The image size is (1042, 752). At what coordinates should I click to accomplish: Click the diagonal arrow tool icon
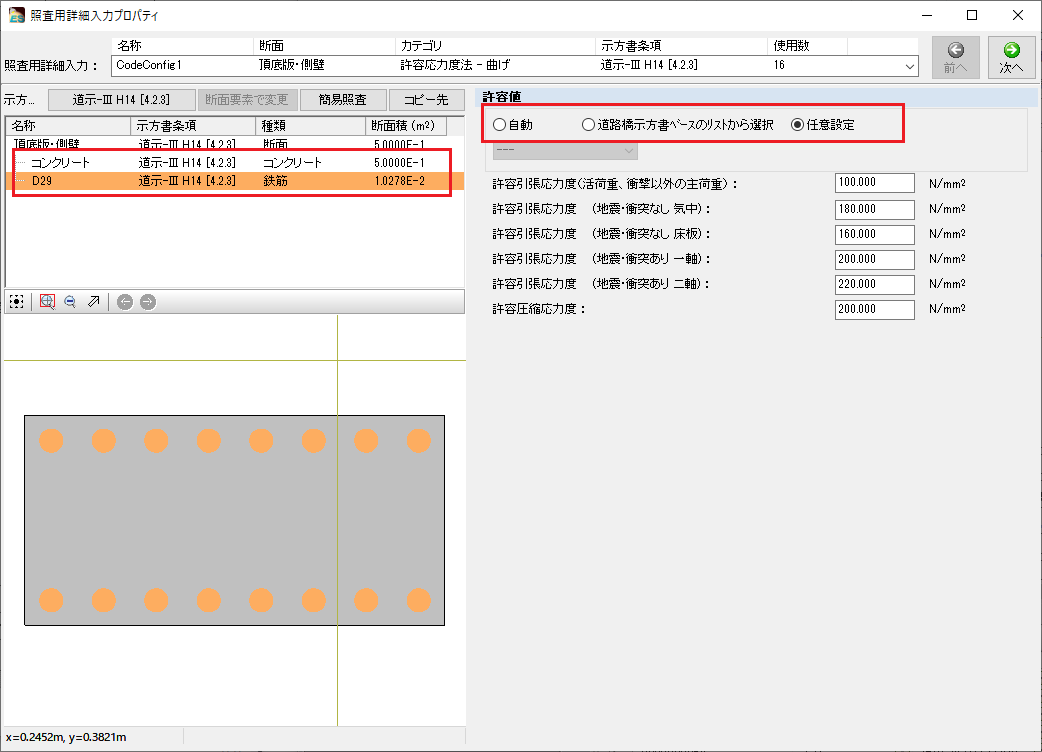[x=93, y=301]
